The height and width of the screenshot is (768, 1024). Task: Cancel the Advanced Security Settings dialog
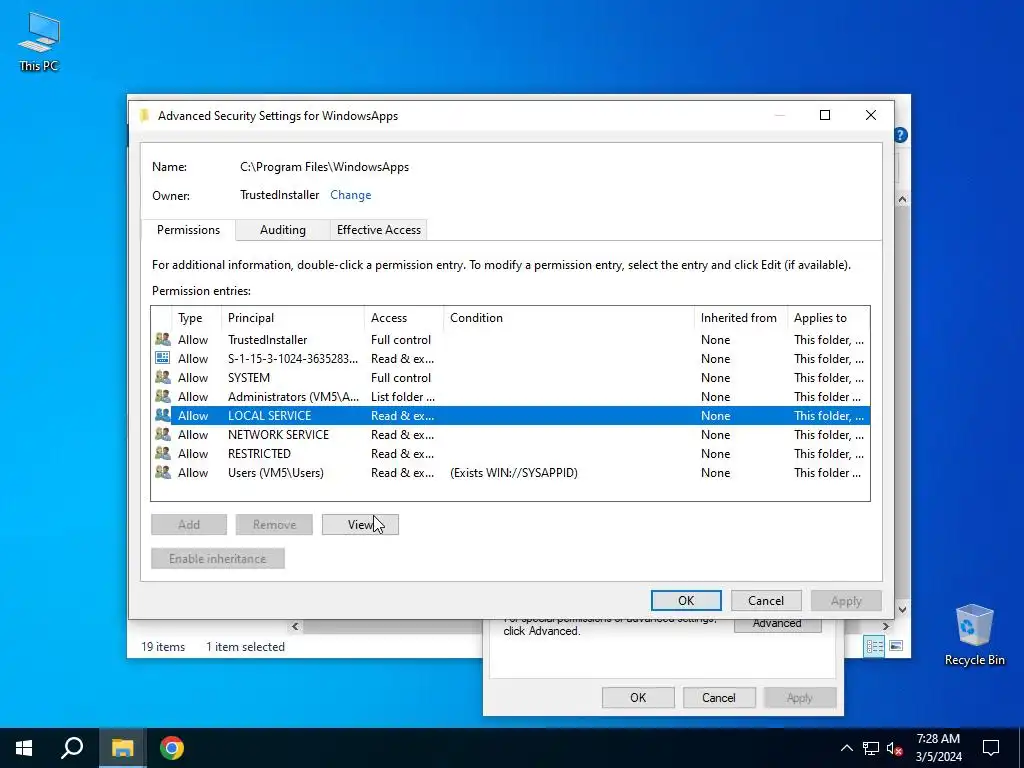(x=765, y=601)
